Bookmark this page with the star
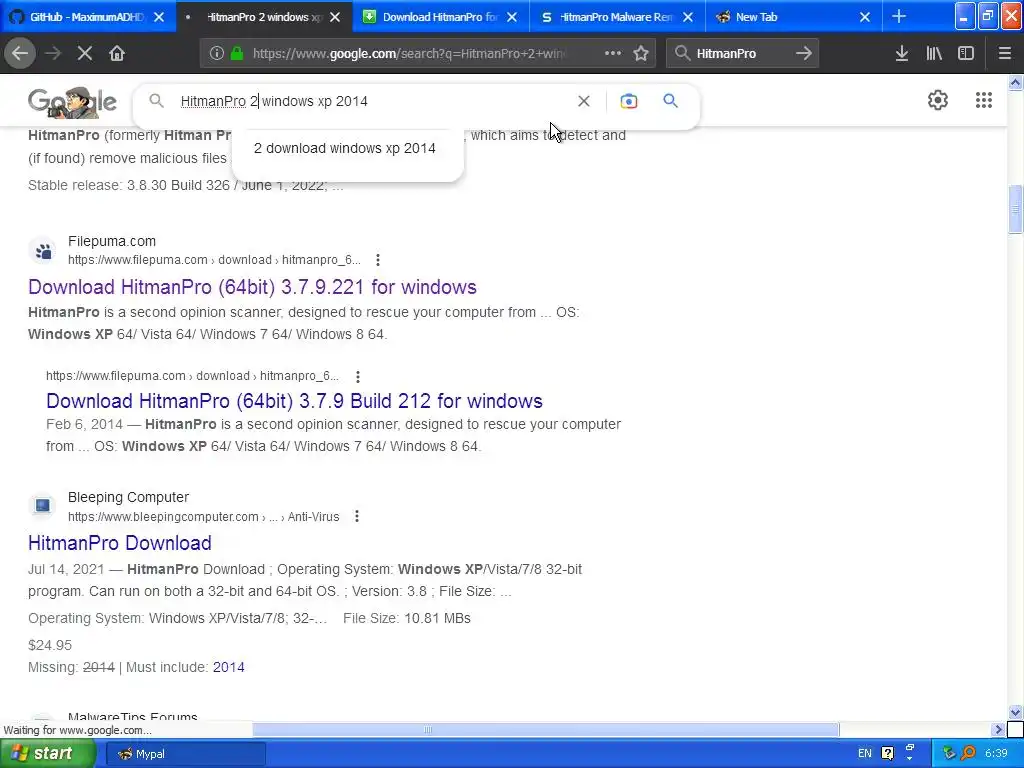This screenshot has width=1024, height=768. click(641, 54)
